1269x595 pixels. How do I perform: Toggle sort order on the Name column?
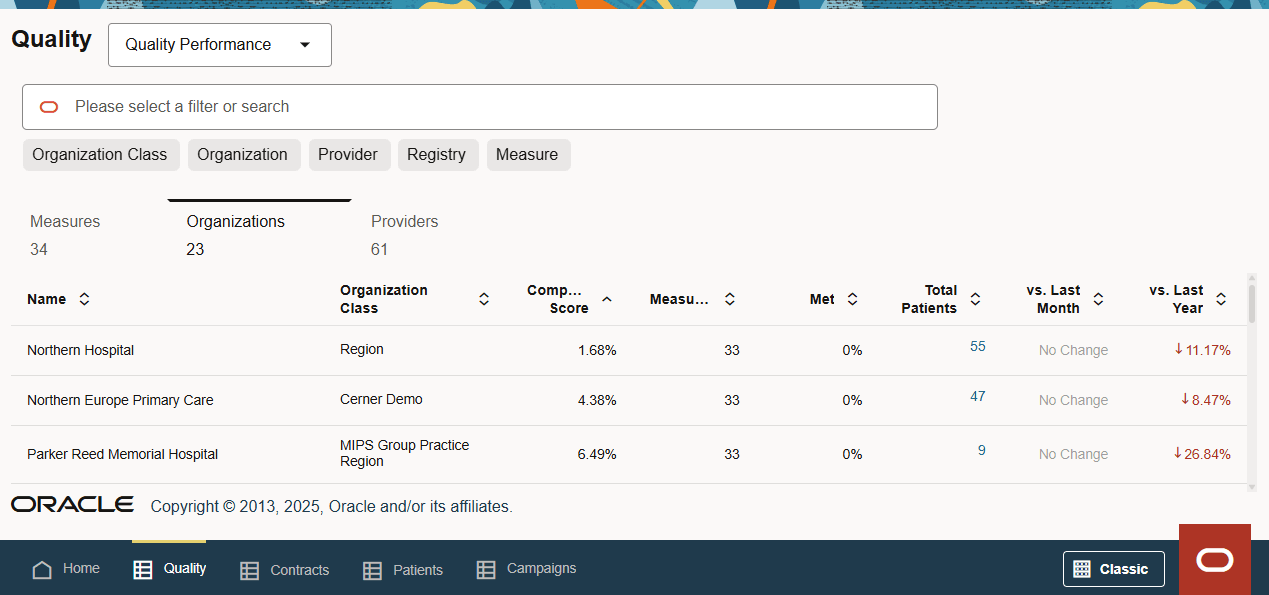click(84, 298)
